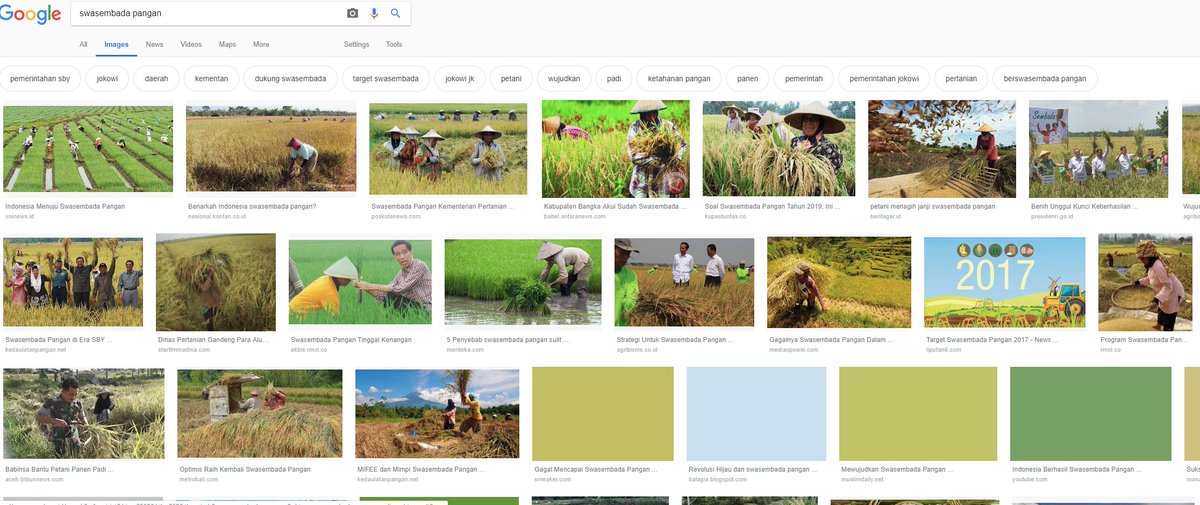Open 'Strategi Untuk Swasembada Pangan' image
Screen dimensions: 1200x505
click(684, 282)
